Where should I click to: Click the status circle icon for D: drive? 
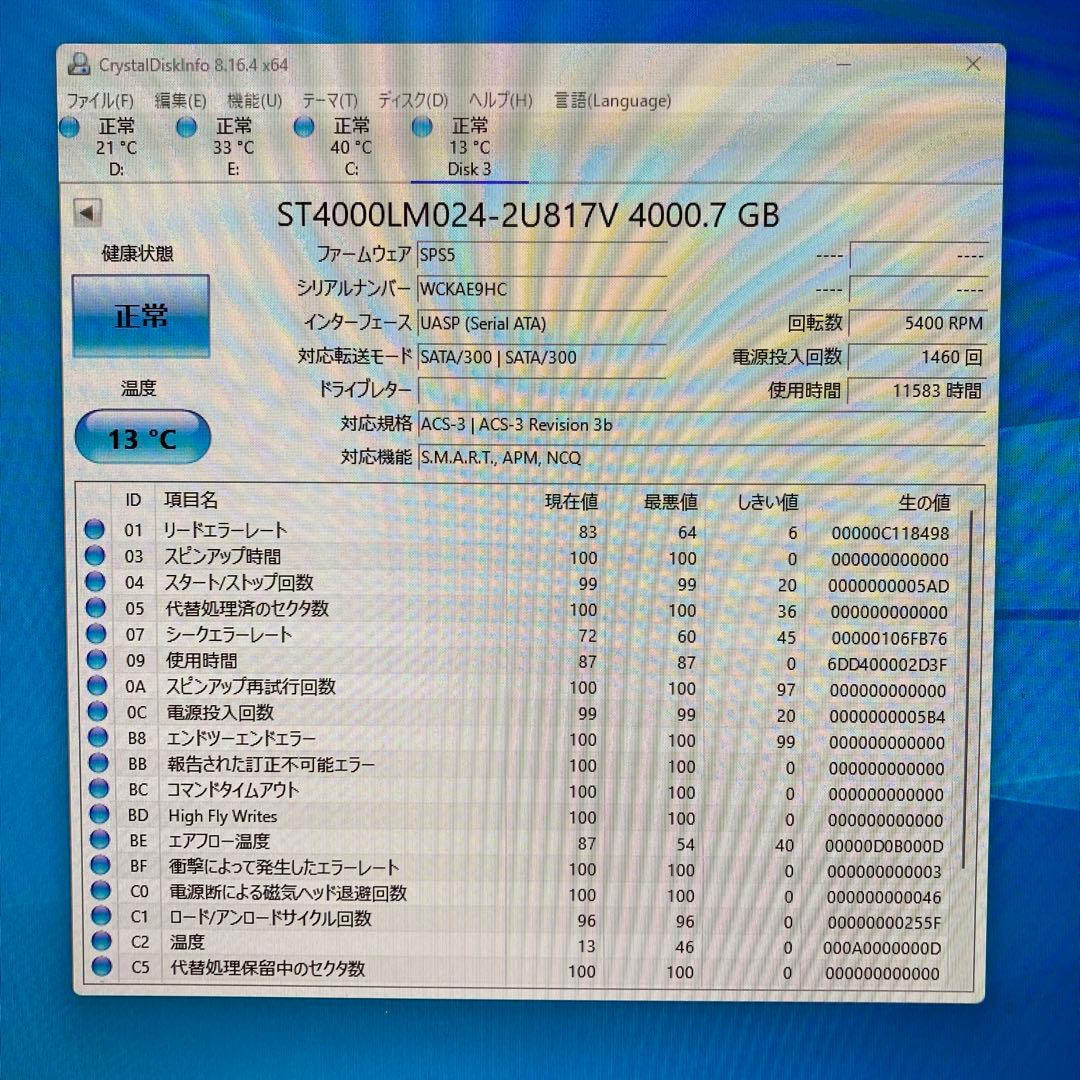click(x=70, y=127)
